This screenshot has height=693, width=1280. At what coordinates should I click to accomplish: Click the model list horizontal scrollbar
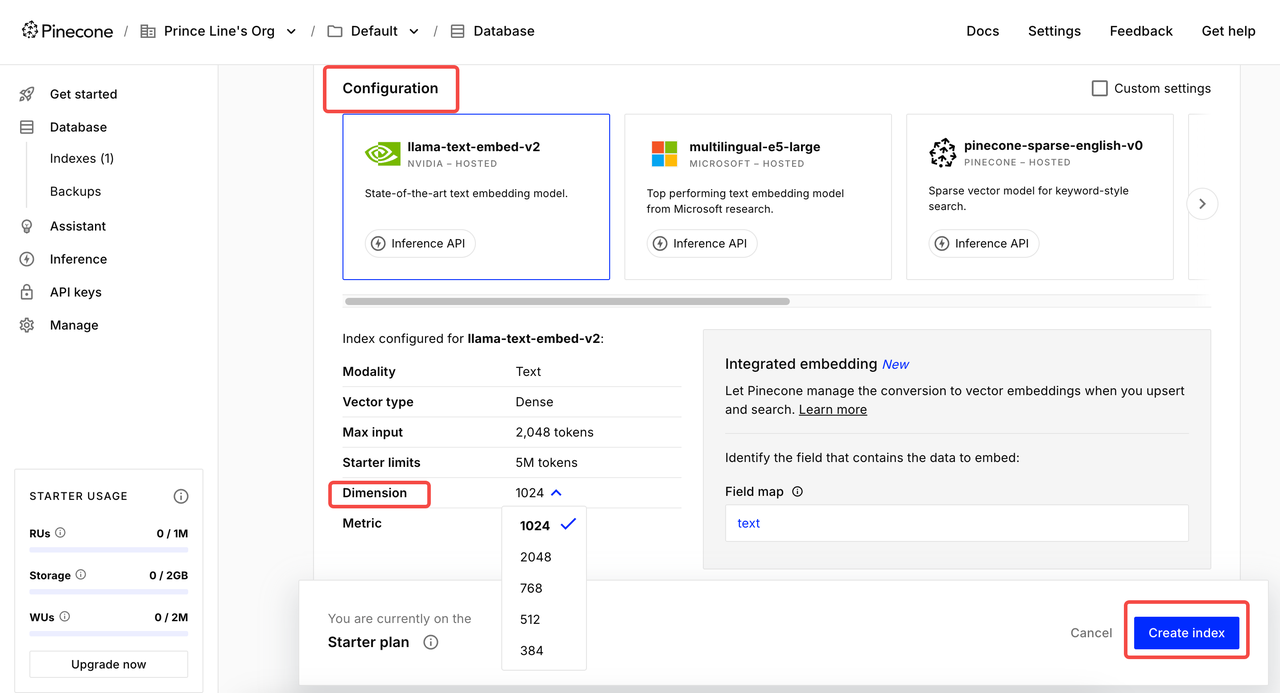pyautogui.click(x=567, y=301)
